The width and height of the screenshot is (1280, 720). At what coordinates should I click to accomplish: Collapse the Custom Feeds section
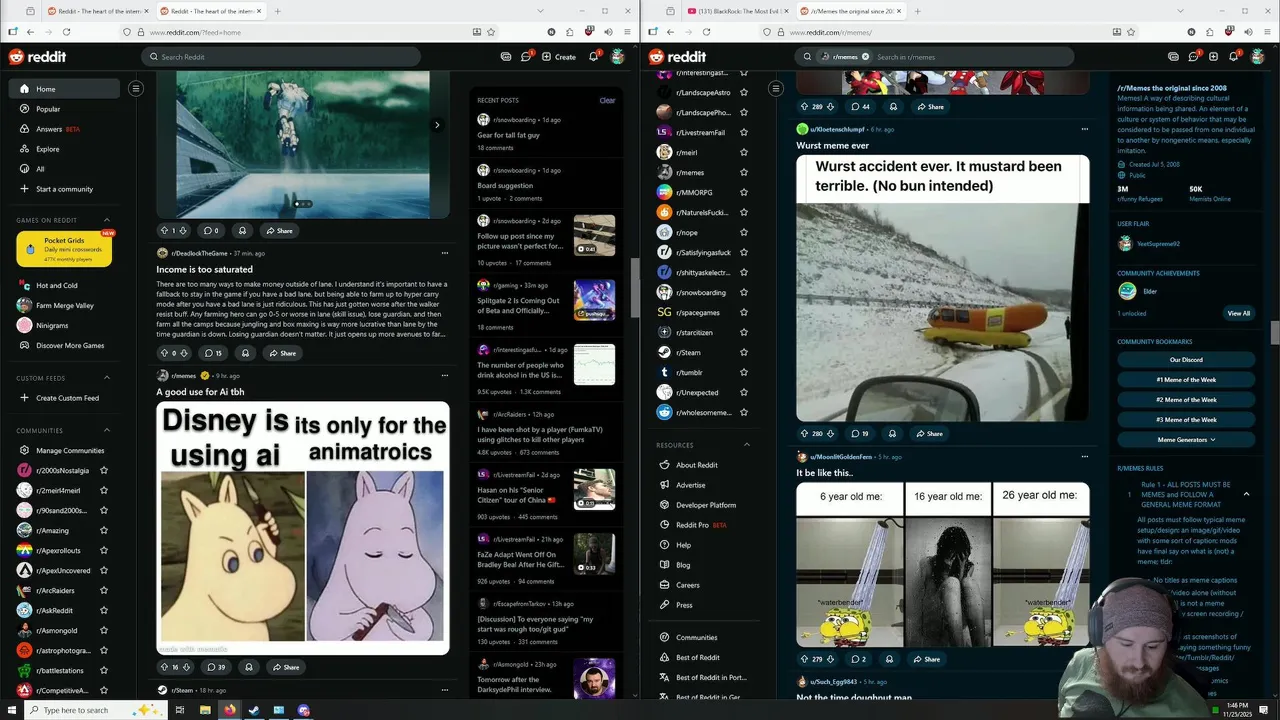point(107,378)
